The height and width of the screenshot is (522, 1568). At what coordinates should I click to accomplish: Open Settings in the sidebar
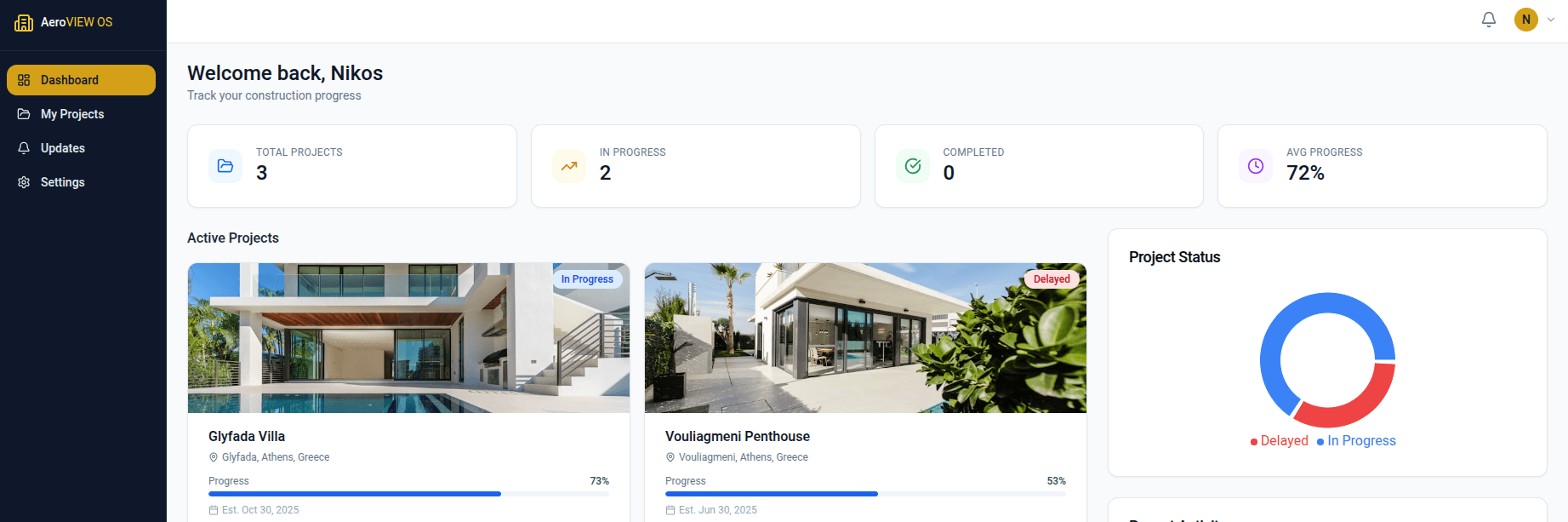point(81,182)
